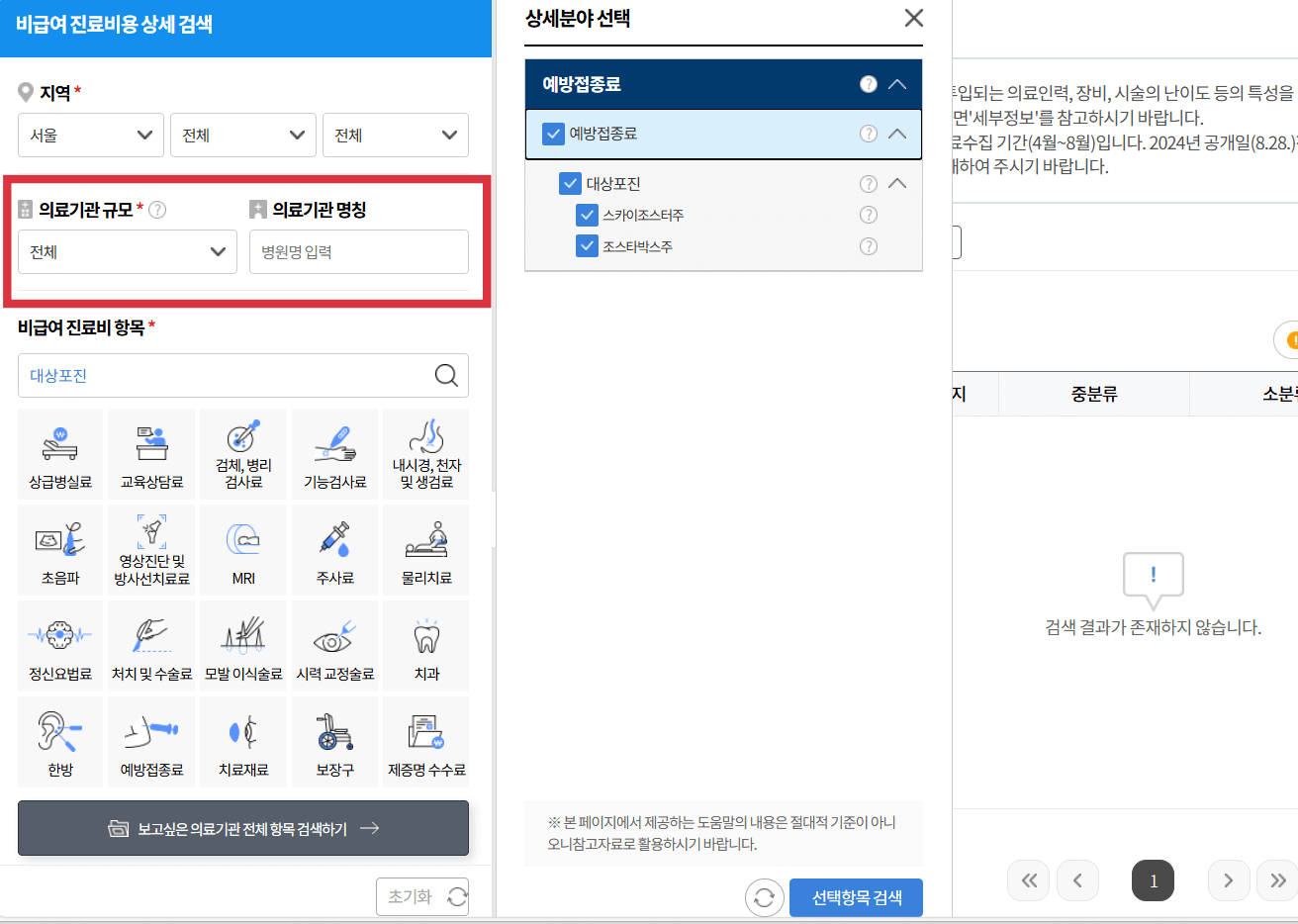
Task: Click the 예방접종료 (vaccination) category icon
Action: click(151, 742)
